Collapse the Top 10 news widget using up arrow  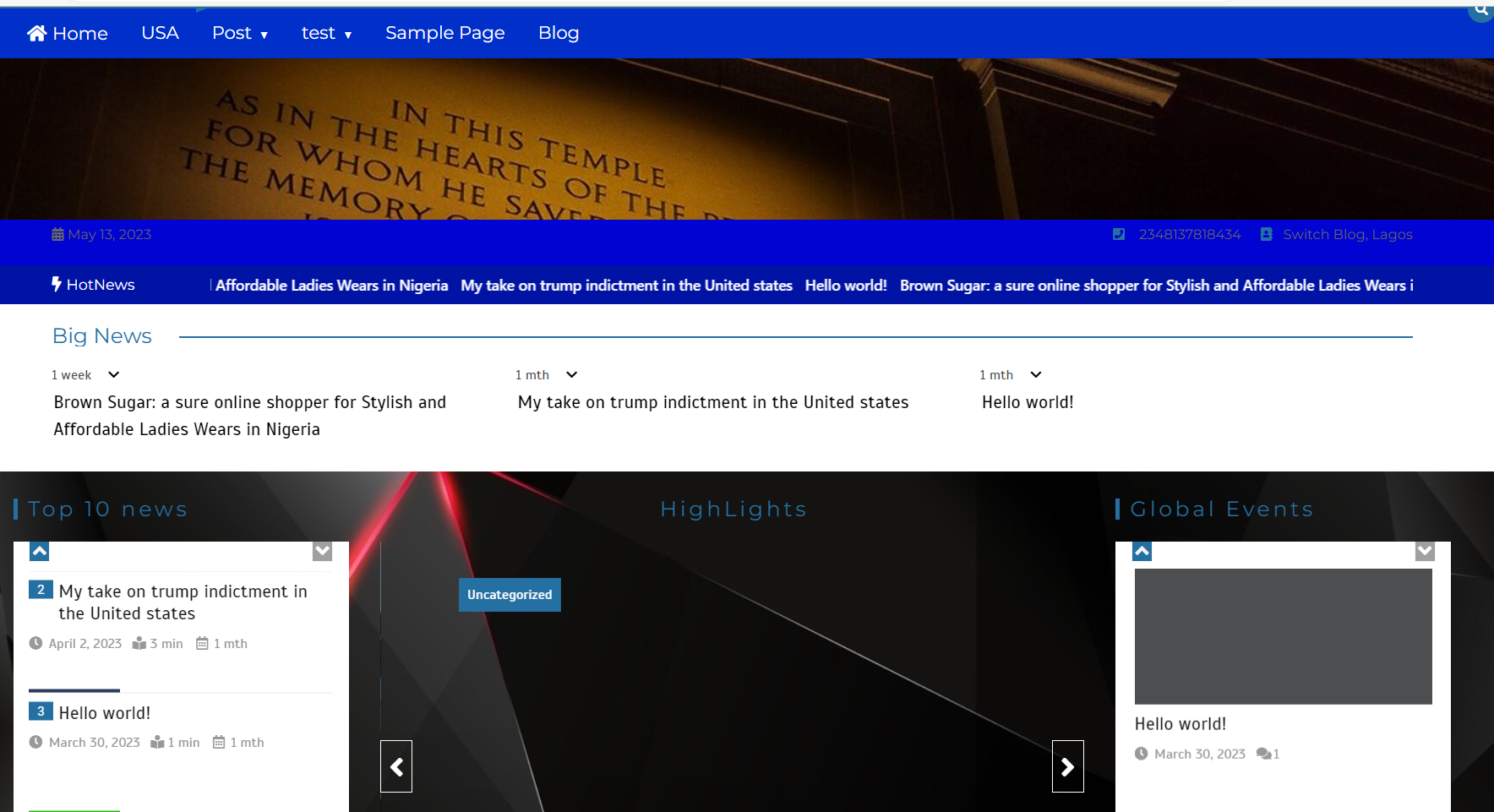click(39, 550)
